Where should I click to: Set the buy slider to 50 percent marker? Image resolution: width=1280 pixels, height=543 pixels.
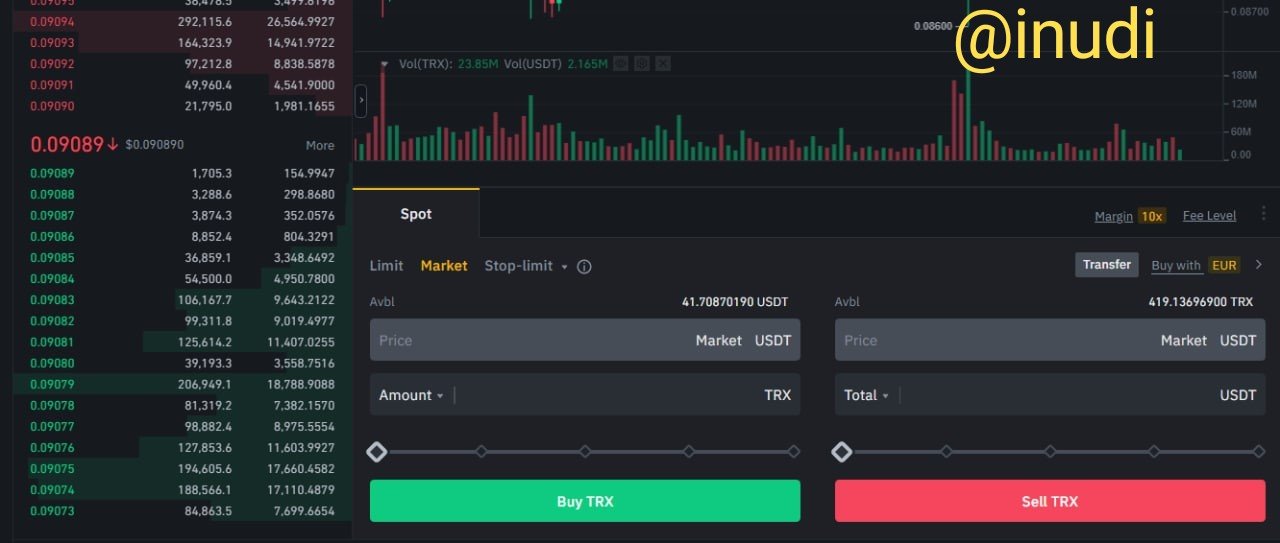click(585, 452)
